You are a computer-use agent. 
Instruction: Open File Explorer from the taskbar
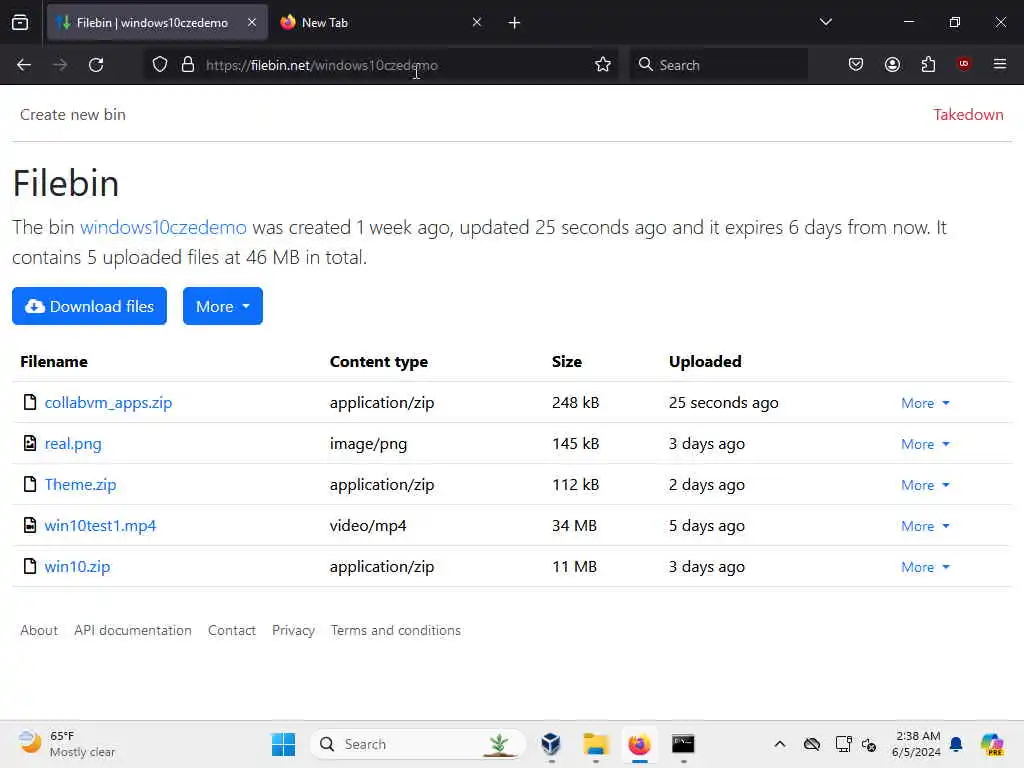[596, 744]
